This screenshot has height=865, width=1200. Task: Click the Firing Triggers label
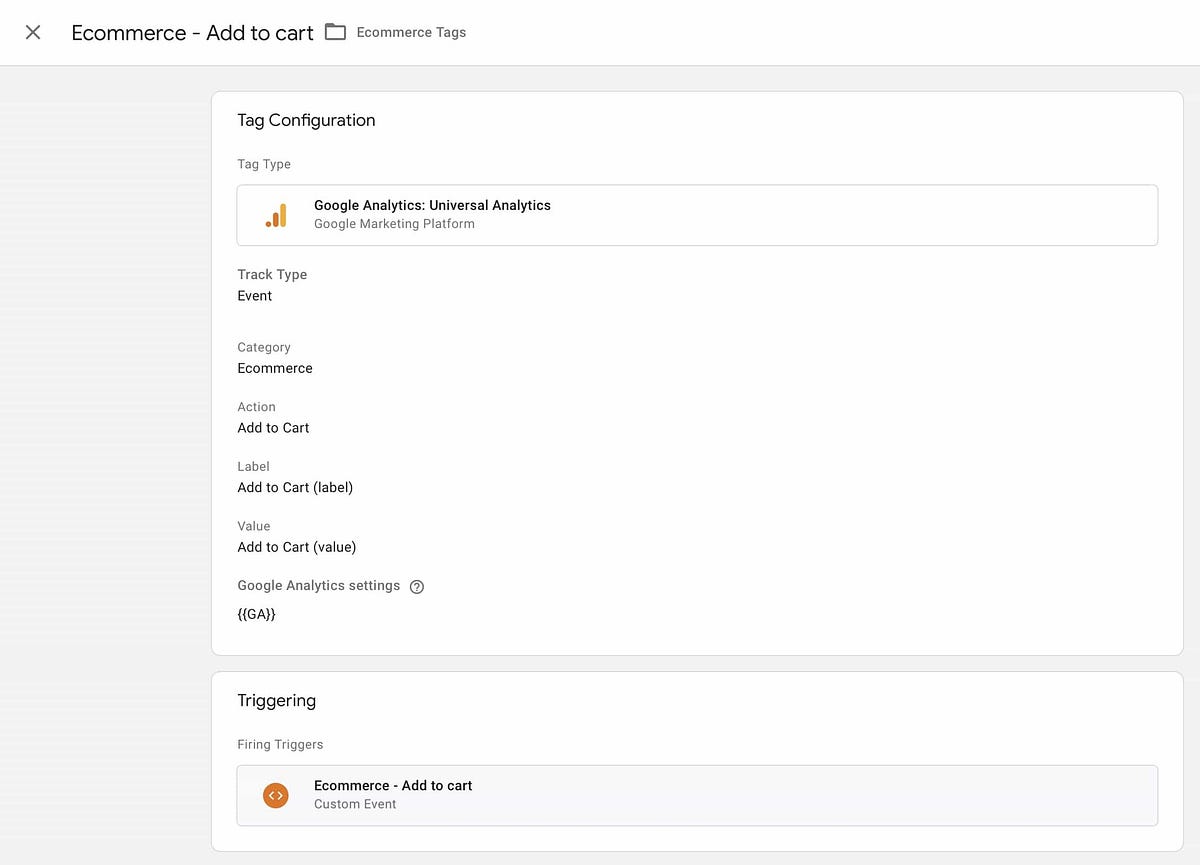click(x=280, y=744)
